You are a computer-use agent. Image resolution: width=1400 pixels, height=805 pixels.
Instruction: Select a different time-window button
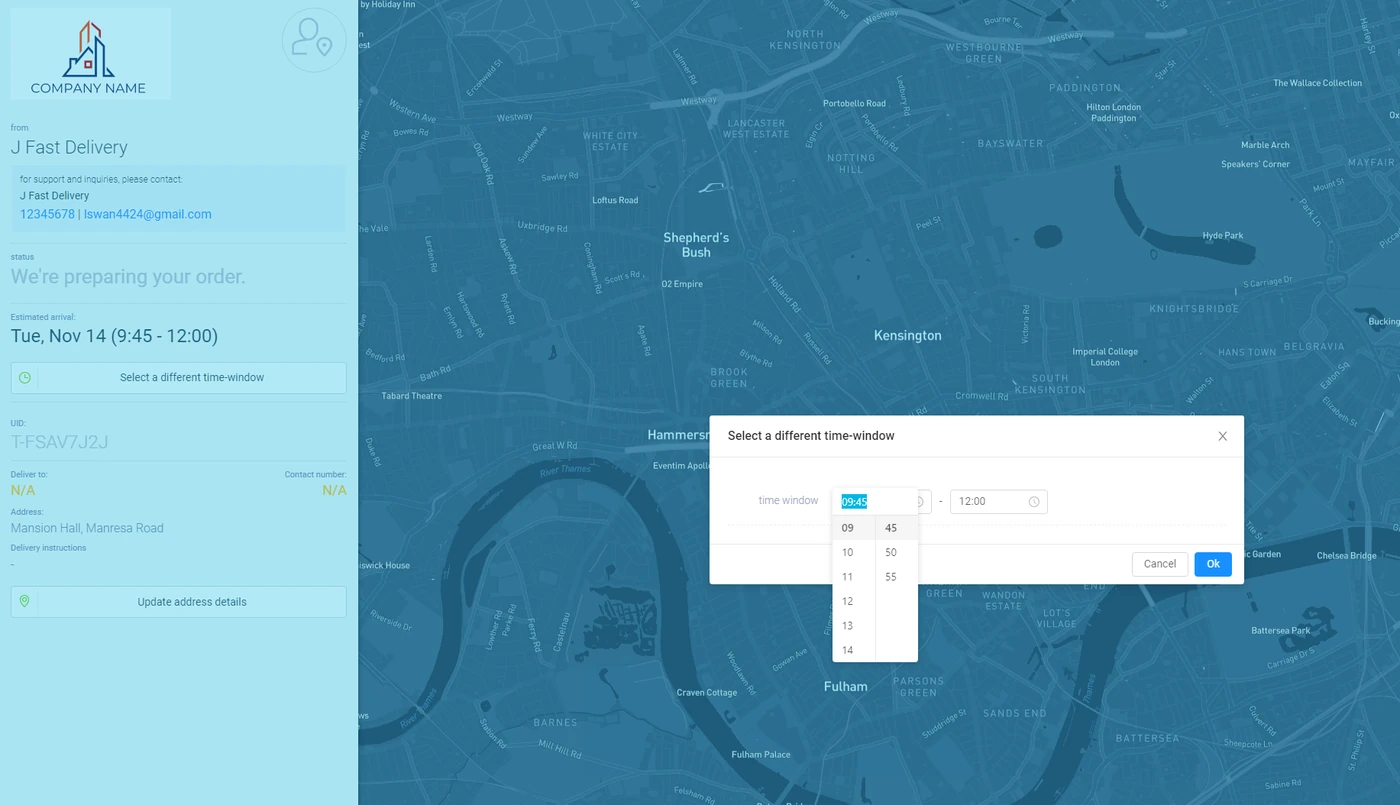pyautogui.click(x=179, y=378)
